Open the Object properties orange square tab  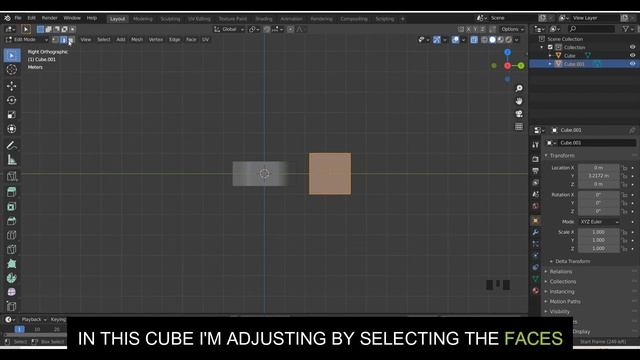tap(536, 221)
